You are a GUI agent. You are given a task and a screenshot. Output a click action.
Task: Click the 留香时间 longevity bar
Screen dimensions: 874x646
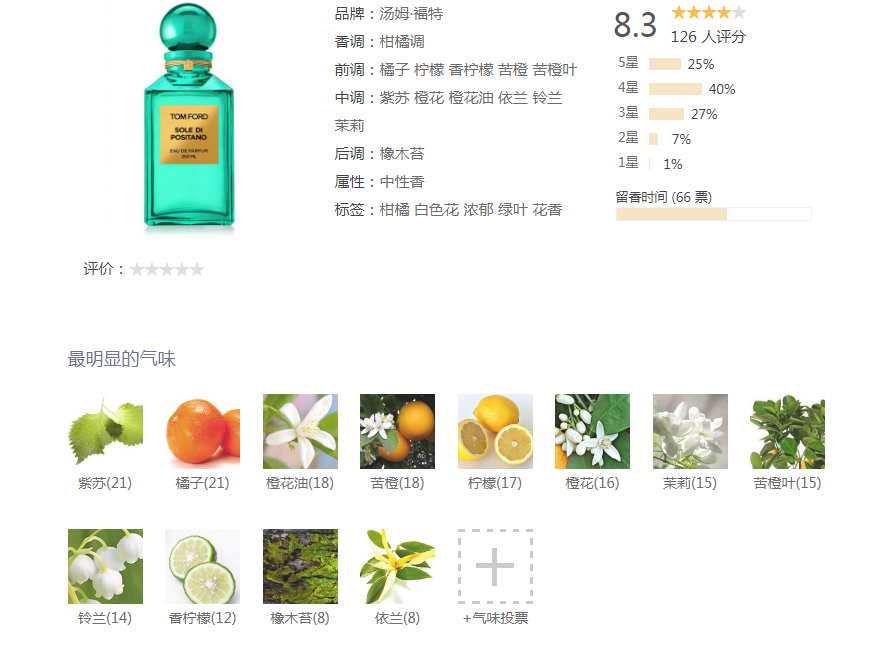coord(713,214)
